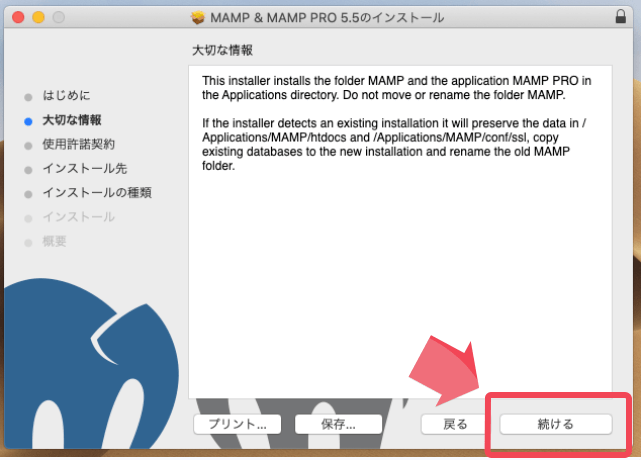The height and width of the screenshot is (460, 641).
Task: Click the paragraph about existing installation
Action: click(394, 144)
